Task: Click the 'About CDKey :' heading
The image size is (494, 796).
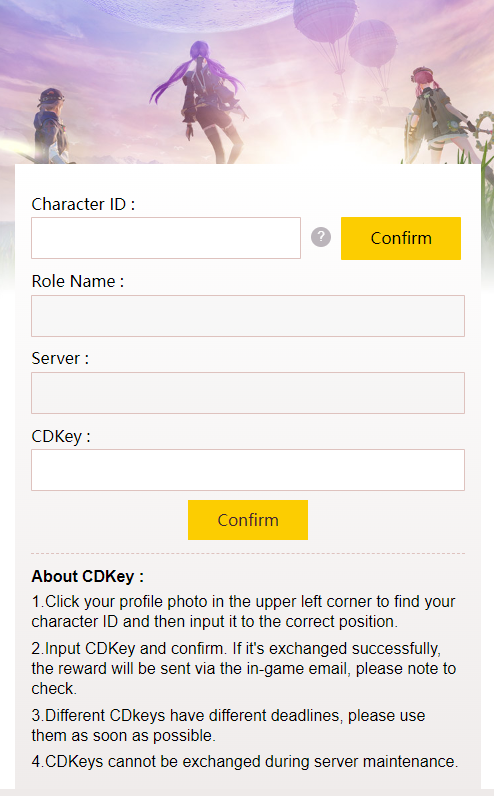Action: (x=87, y=576)
